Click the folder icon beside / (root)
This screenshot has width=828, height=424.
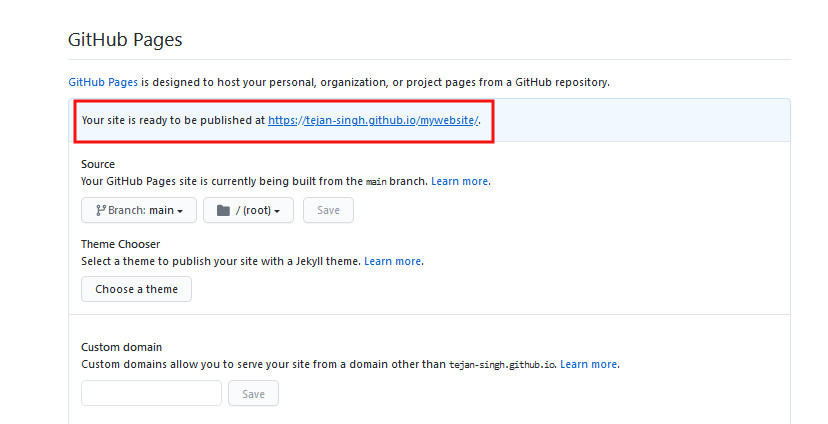[x=223, y=210]
